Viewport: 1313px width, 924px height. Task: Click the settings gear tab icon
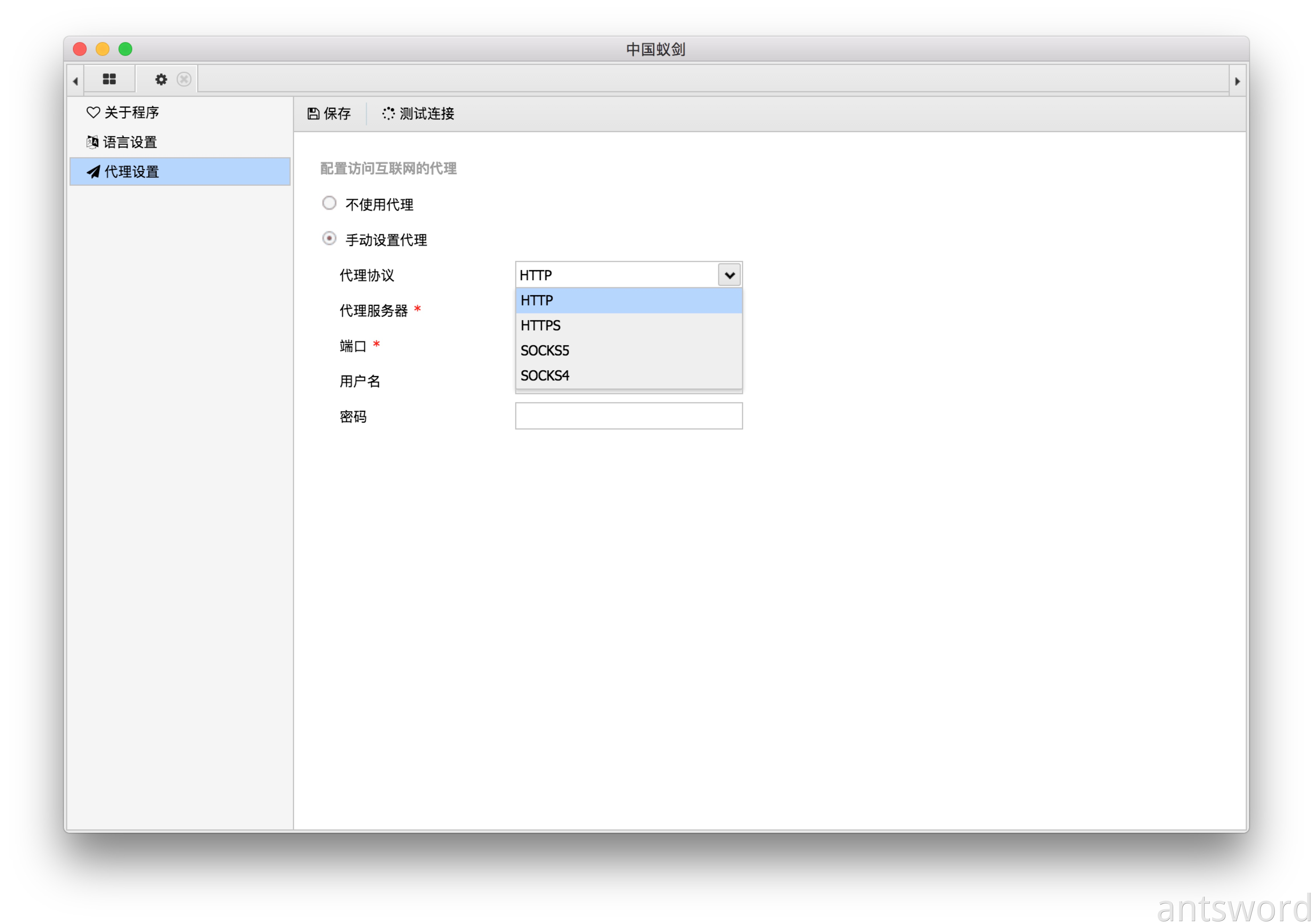click(x=161, y=79)
